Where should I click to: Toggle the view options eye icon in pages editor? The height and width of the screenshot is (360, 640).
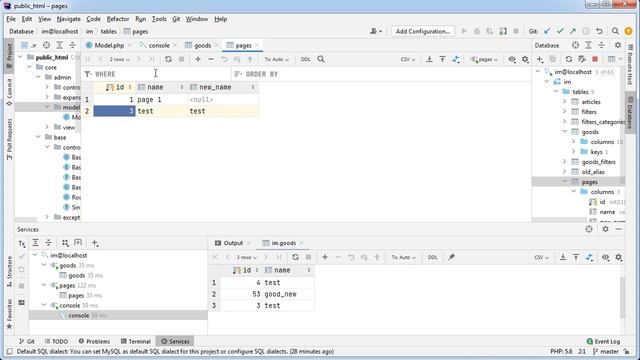click(512, 59)
